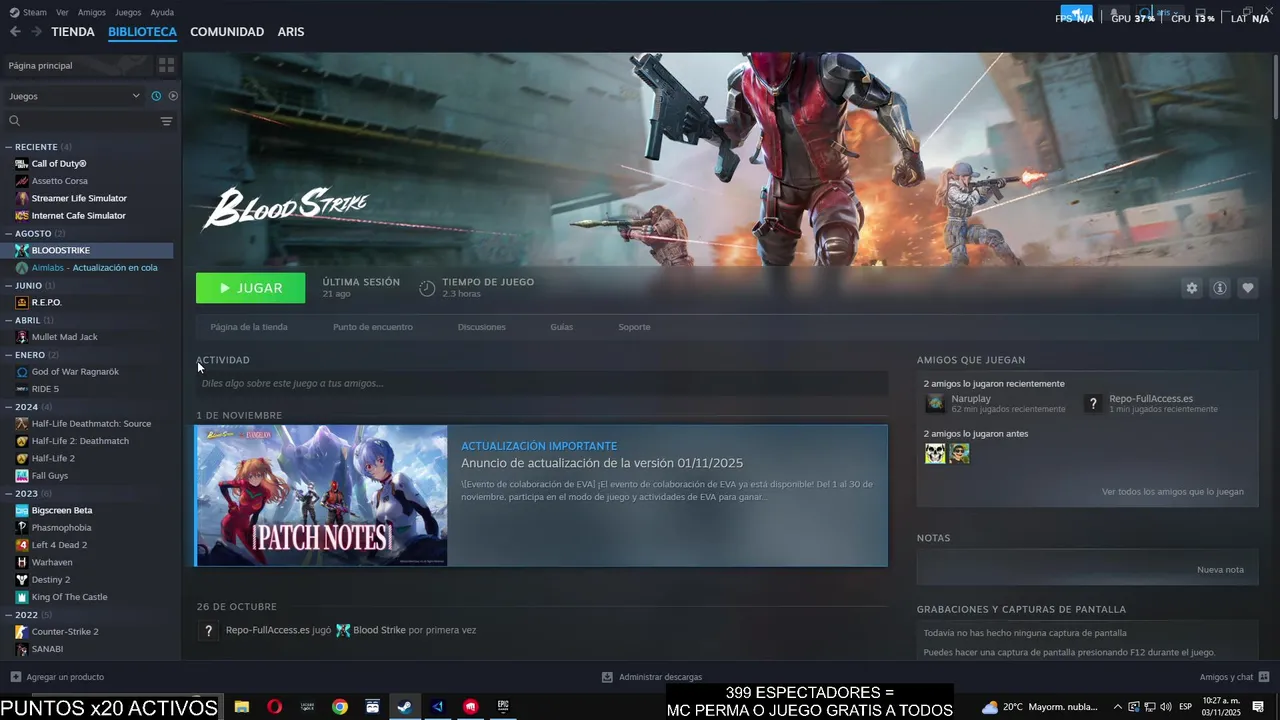Click the ready-to-play filter icon
Viewport: 1280px width, 720px height.
pyautogui.click(x=173, y=96)
